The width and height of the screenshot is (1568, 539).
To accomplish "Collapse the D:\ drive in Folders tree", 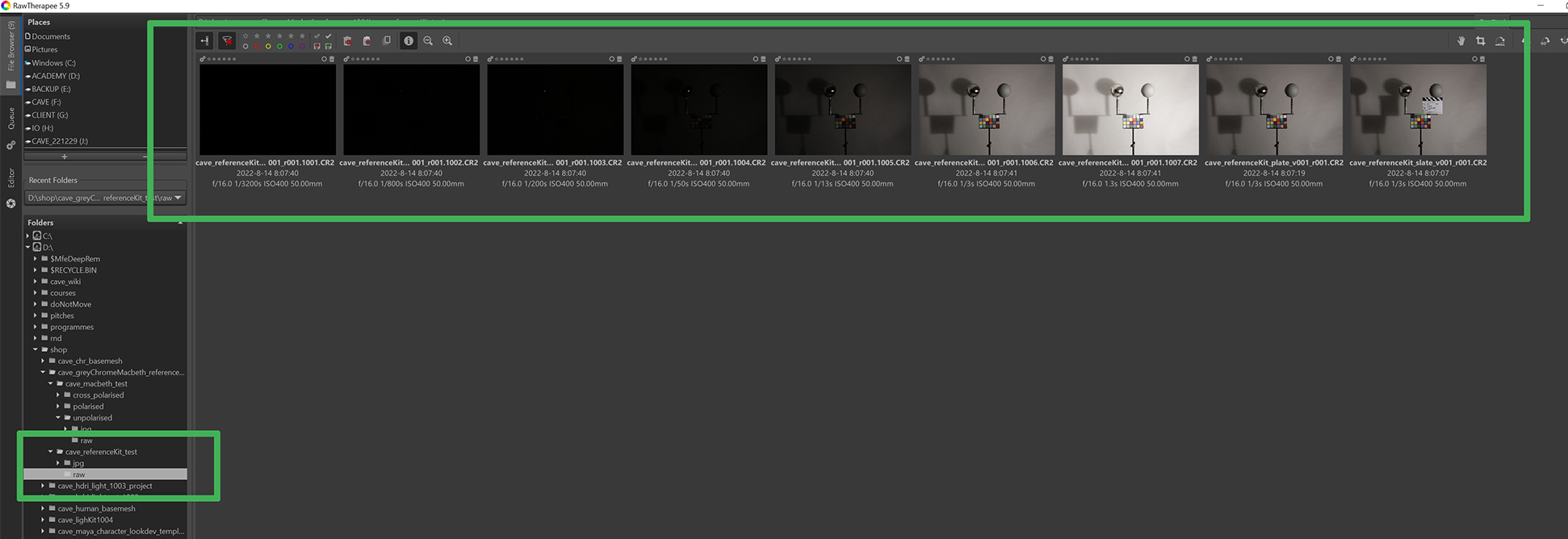I will click(x=27, y=247).
